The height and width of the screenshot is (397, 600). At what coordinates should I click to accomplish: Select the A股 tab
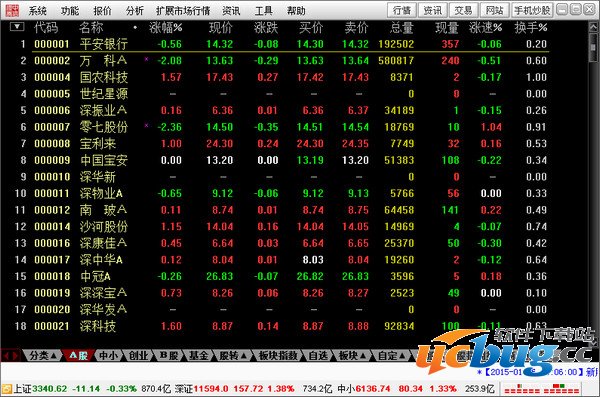click(x=78, y=356)
